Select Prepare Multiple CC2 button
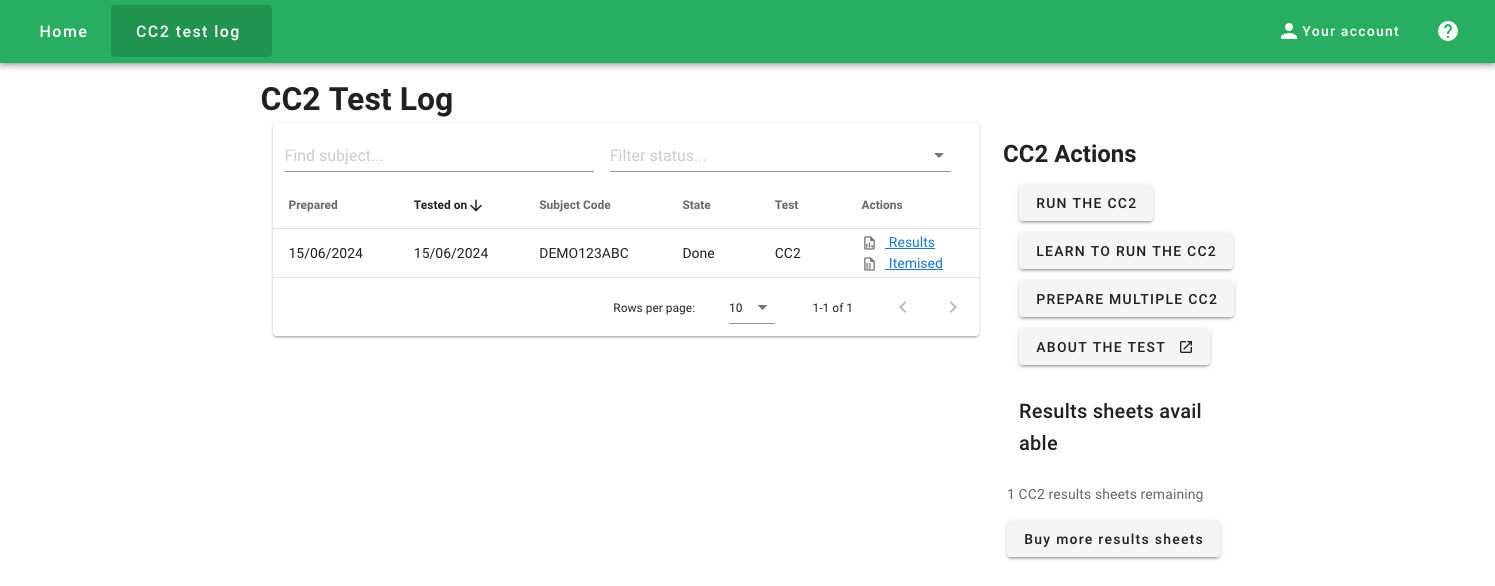This screenshot has width=1495, height=586. [1126, 299]
